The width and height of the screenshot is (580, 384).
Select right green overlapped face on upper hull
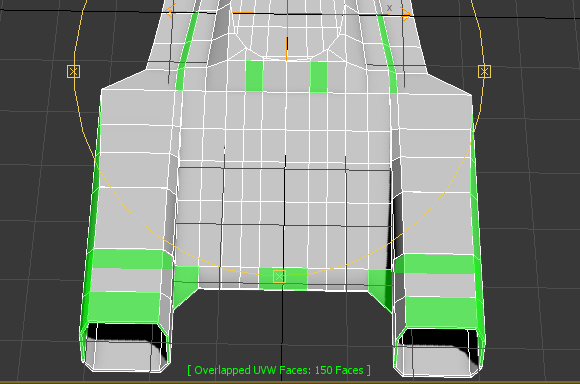(x=318, y=77)
